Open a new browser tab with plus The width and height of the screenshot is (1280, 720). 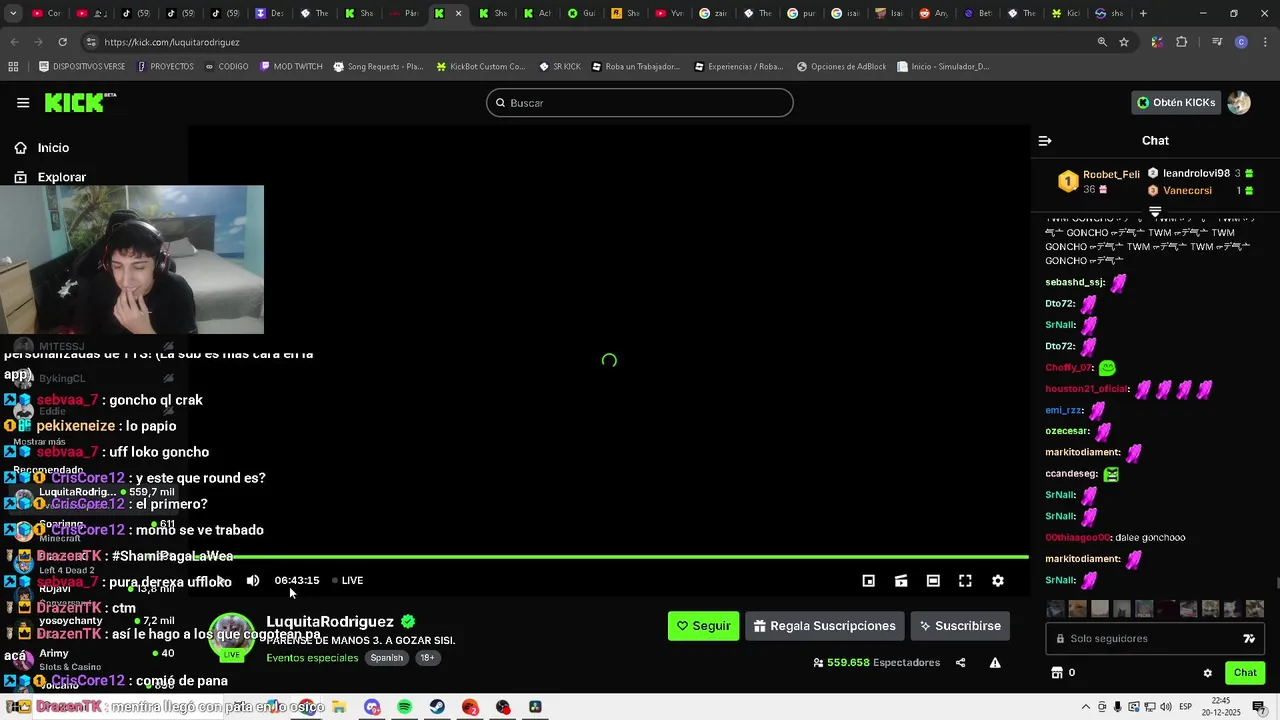[1143, 13]
